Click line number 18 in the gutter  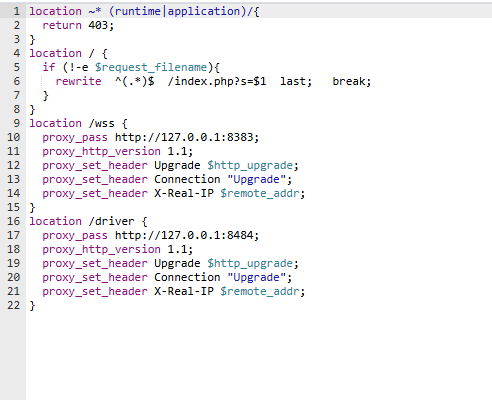pos(13,249)
